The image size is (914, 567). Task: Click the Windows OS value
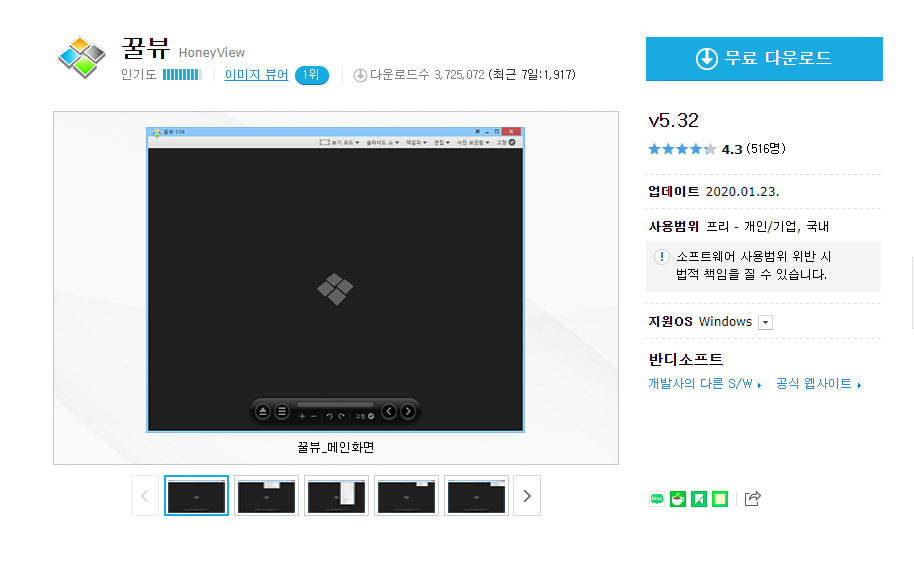725,322
